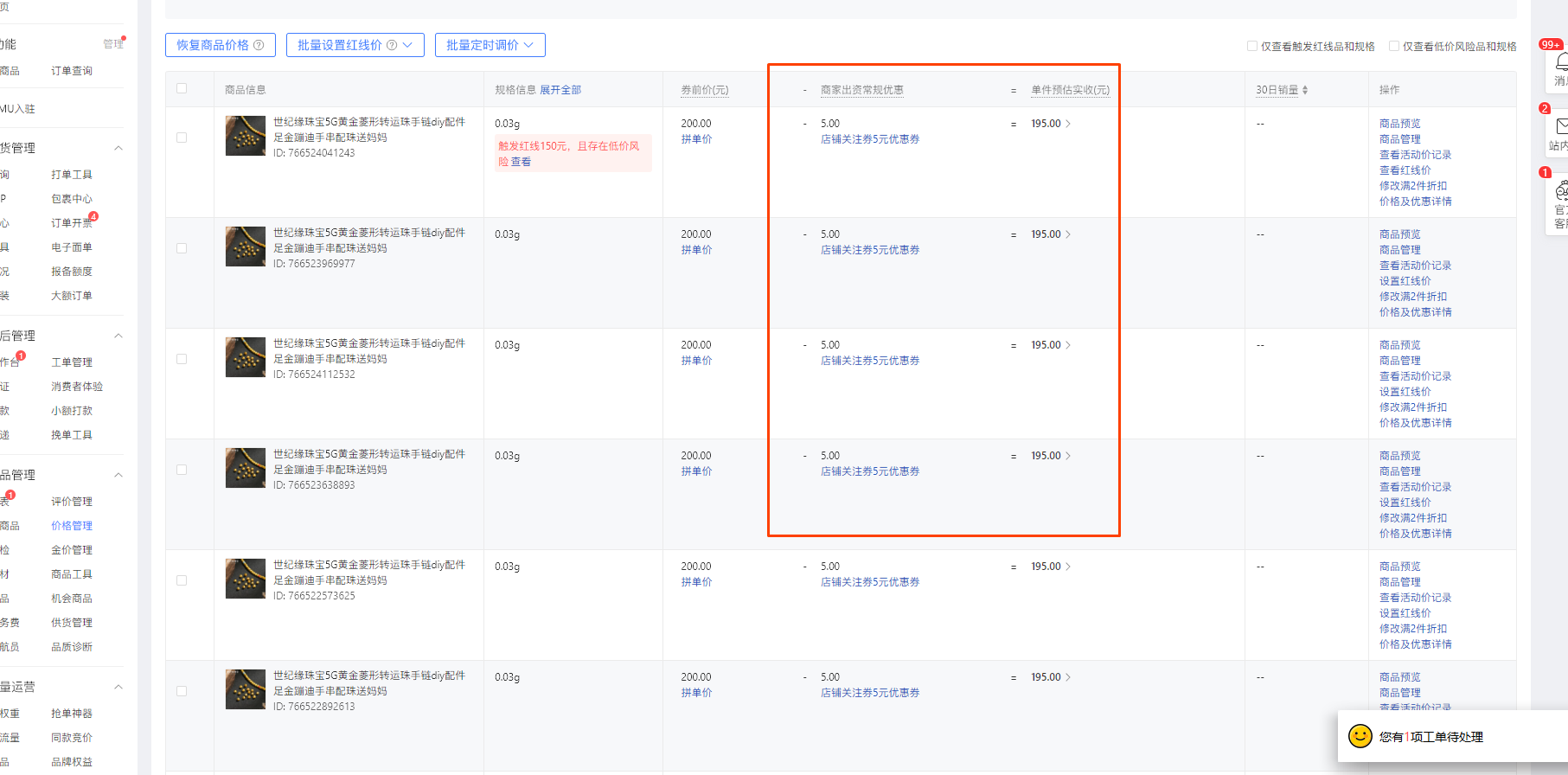Click help icon next to 批量设置红线价
1568x775 pixels.
392,45
